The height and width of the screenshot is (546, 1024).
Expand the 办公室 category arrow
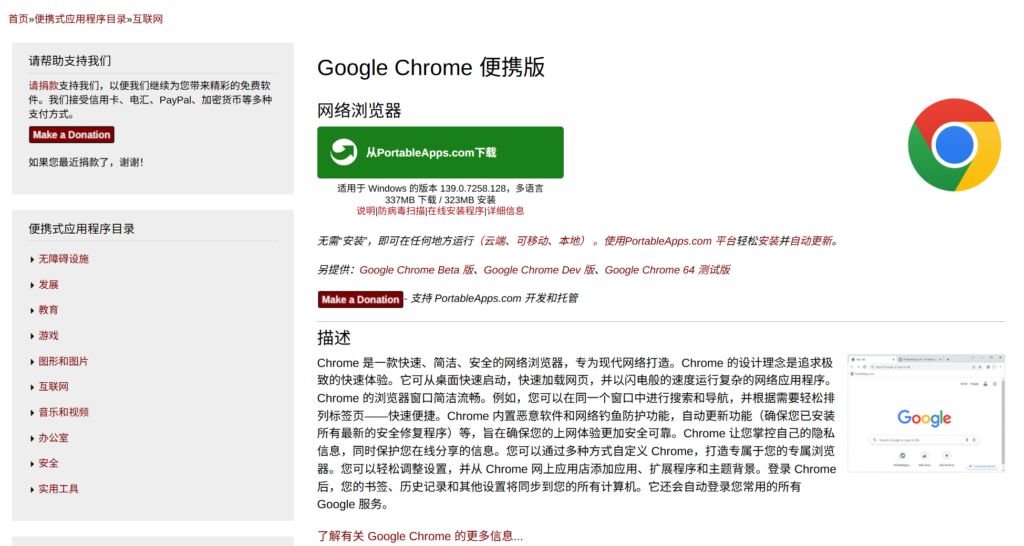[32, 438]
